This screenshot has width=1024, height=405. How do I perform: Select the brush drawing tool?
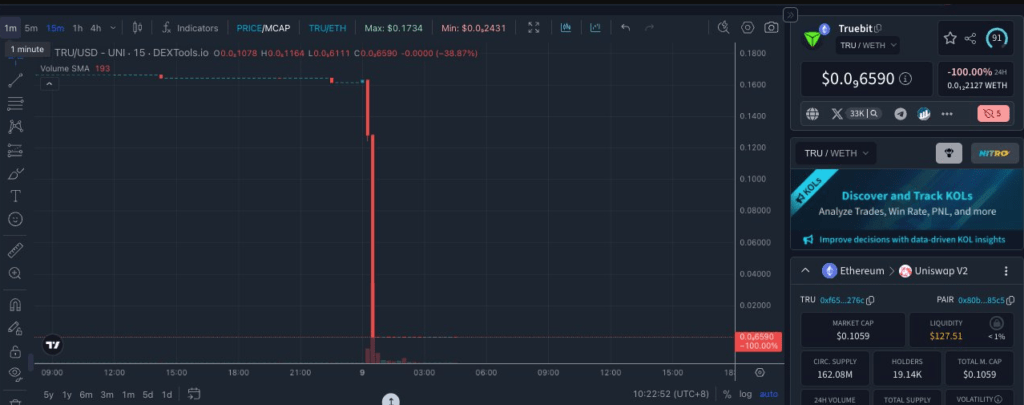pyautogui.click(x=15, y=174)
